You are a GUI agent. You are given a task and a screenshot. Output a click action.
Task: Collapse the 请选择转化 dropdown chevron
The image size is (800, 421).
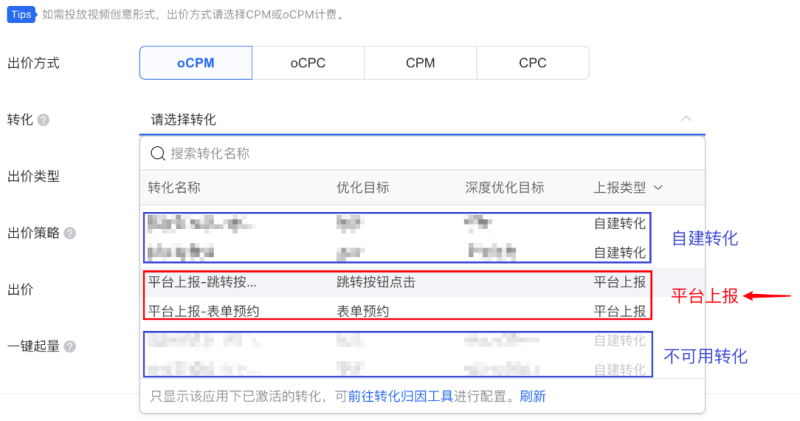686,119
